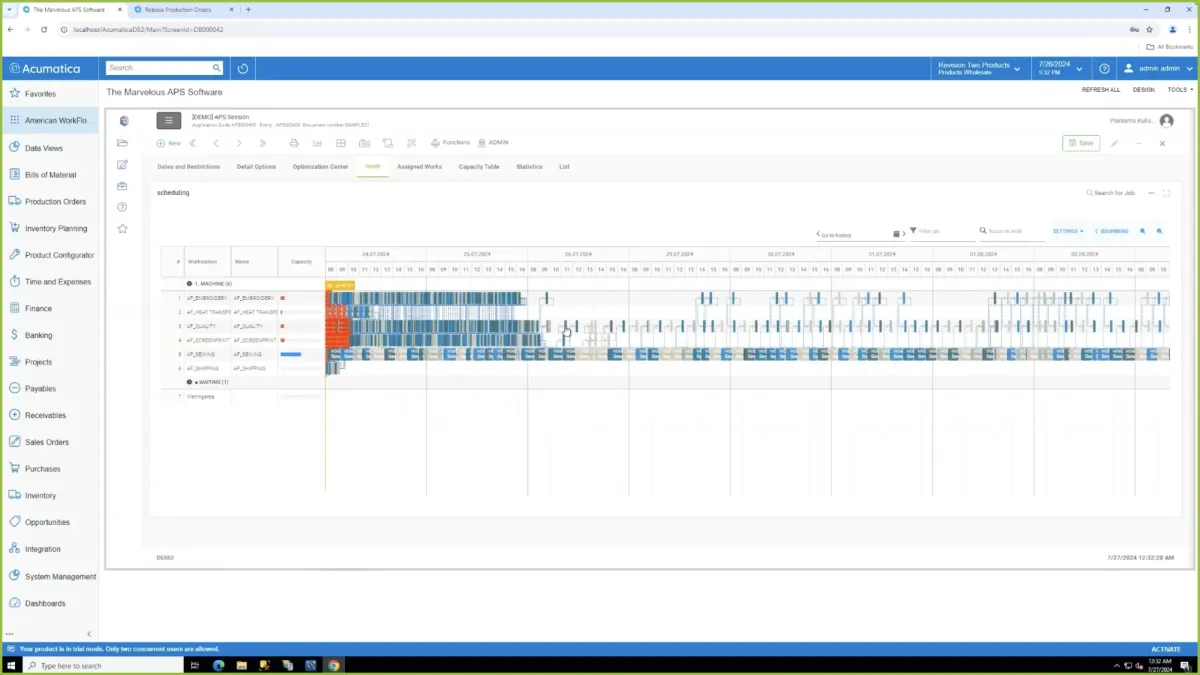Jump to BEGINNING of the Gantt
The height and width of the screenshot is (675, 1200).
click(1113, 231)
